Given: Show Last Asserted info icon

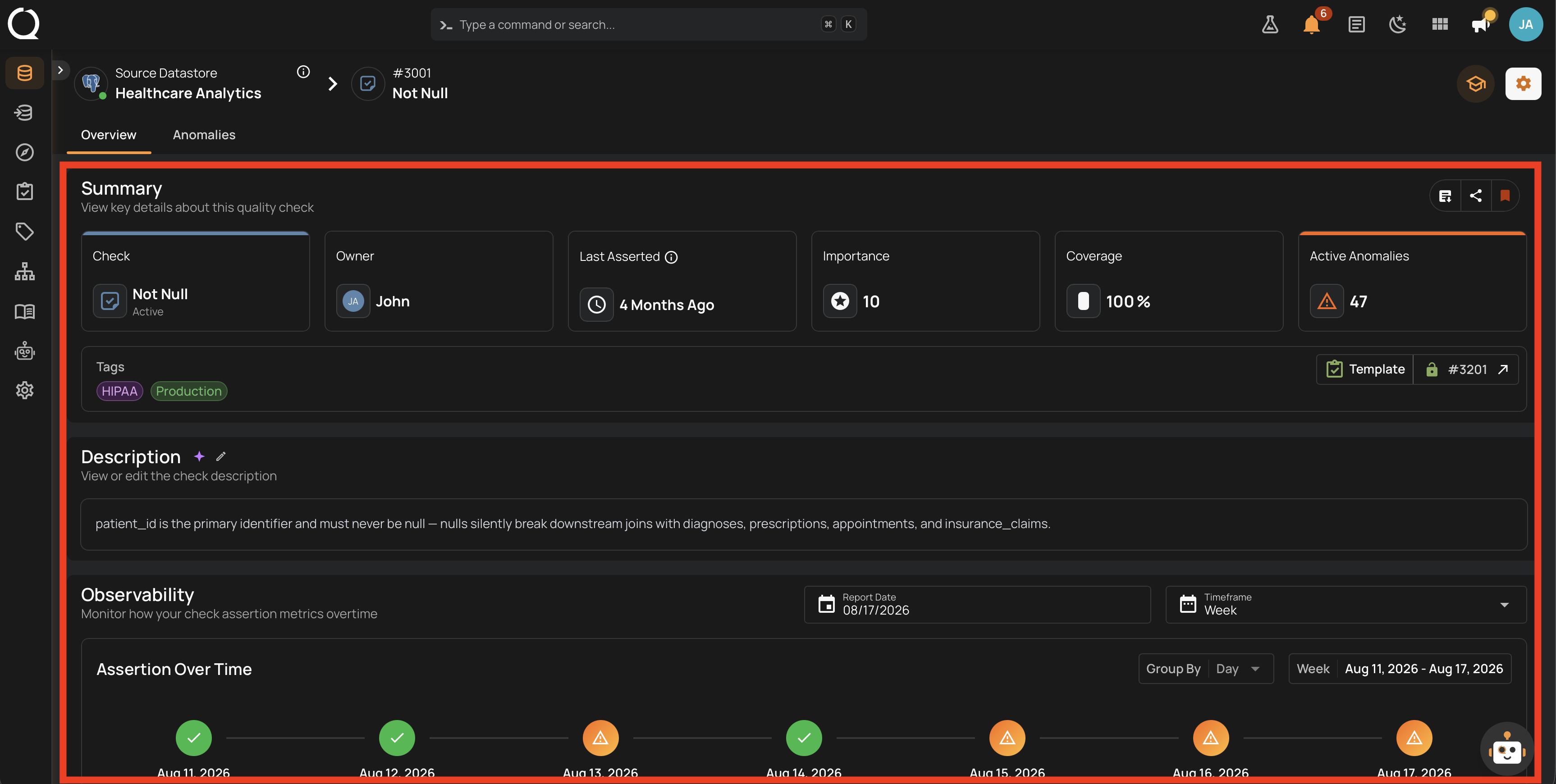Looking at the screenshot, I should tap(671, 257).
